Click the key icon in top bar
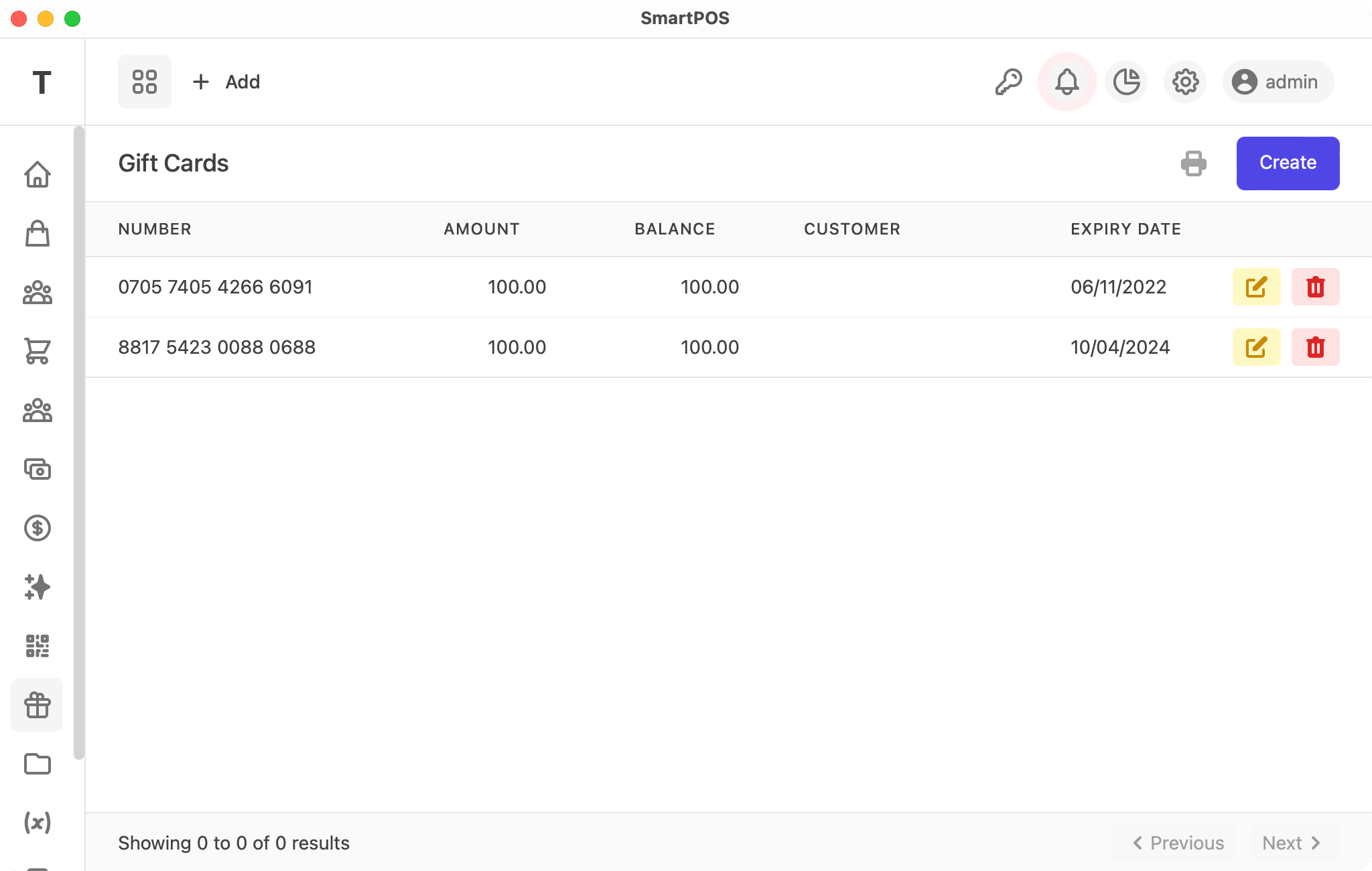This screenshot has width=1372, height=871. (1008, 82)
